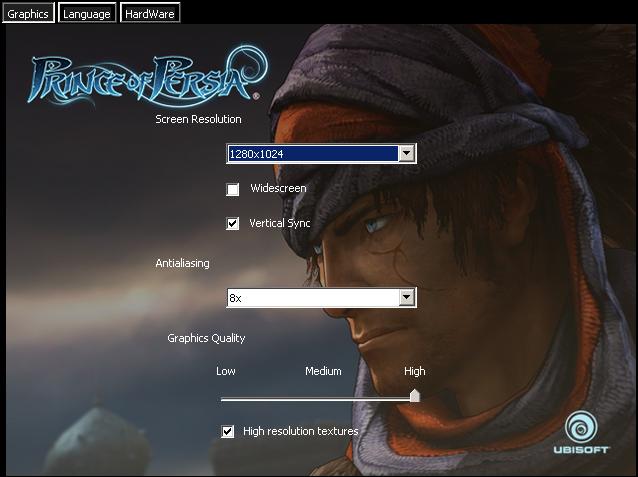Image resolution: width=638 pixels, height=477 pixels.
Task: Select the HardWare tab
Action: 150,14
